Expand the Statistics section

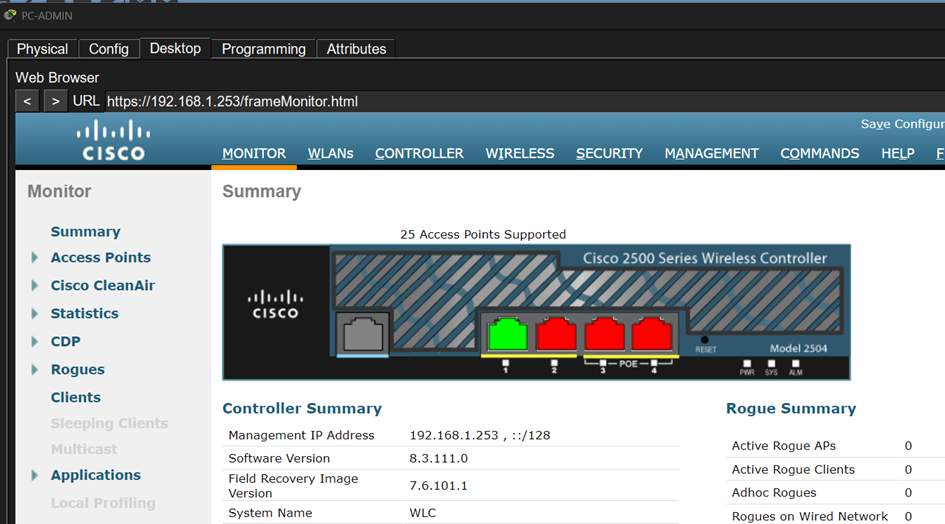[x=34, y=314]
